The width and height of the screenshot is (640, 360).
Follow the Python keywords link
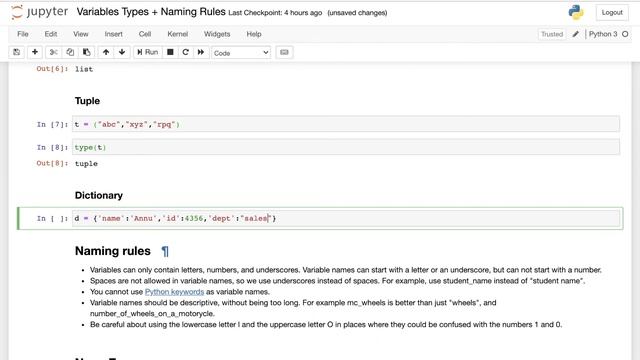click(174, 292)
